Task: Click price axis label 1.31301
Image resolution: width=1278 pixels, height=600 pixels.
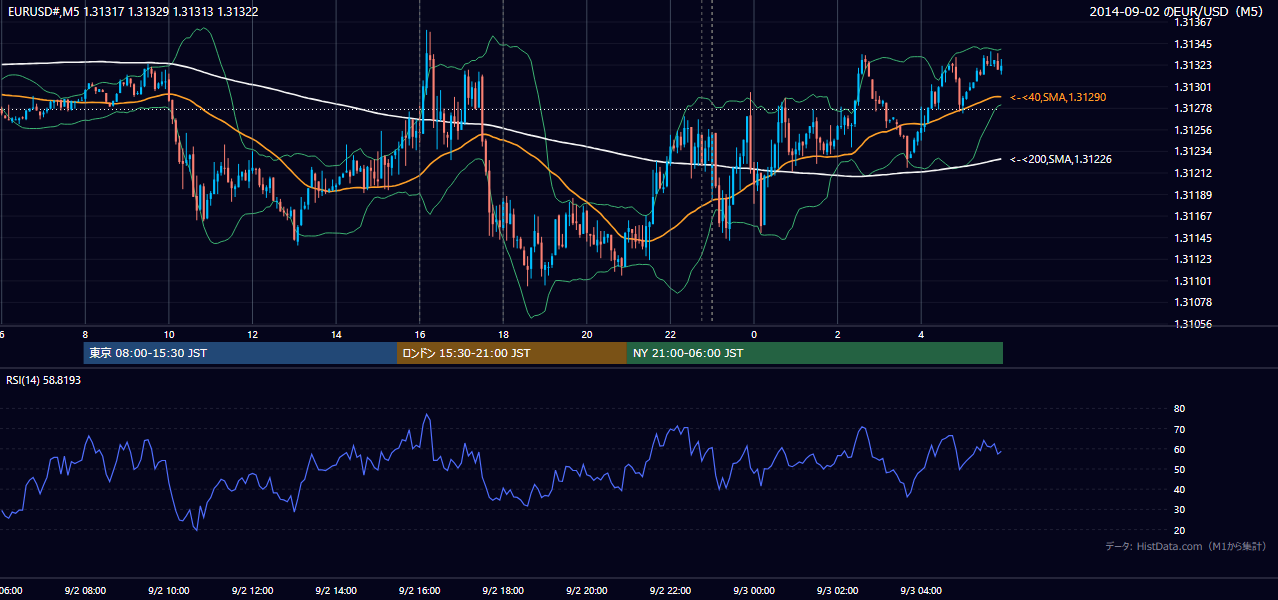Action: (x=1193, y=87)
